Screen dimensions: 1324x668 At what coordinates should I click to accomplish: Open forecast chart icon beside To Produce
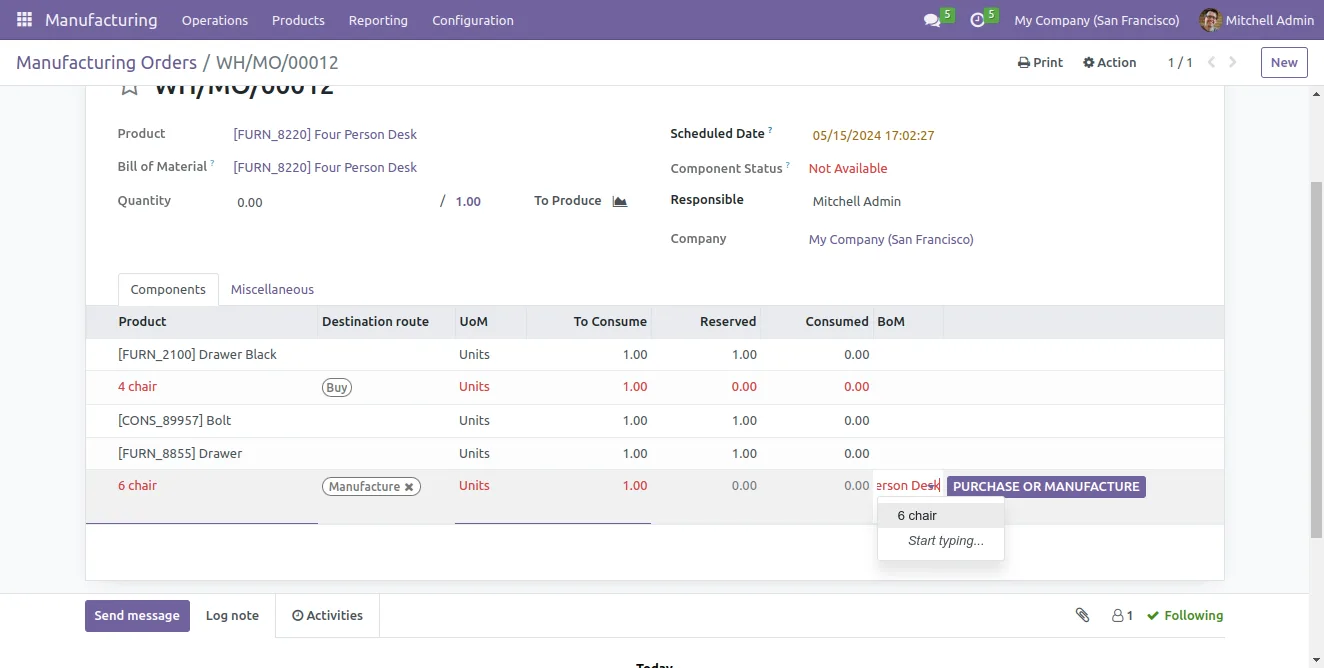(x=620, y=201)
